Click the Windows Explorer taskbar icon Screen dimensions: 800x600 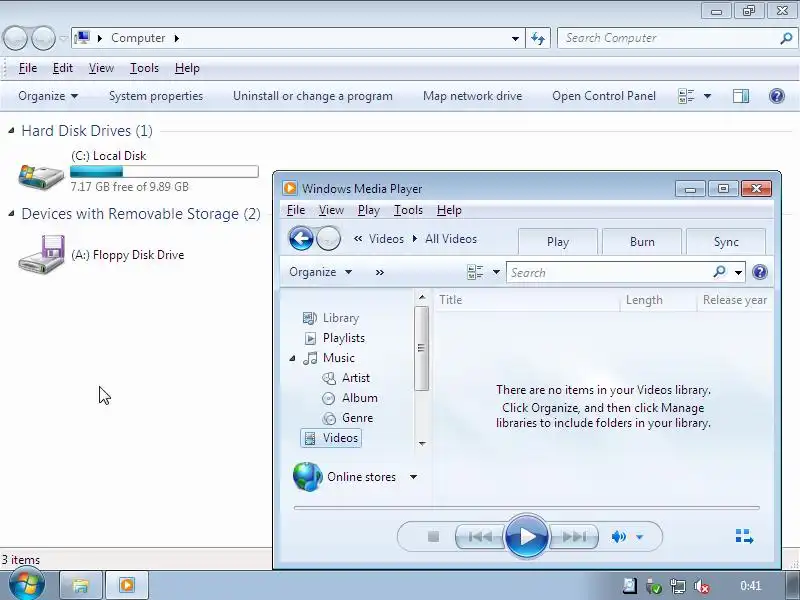[81, 585]
